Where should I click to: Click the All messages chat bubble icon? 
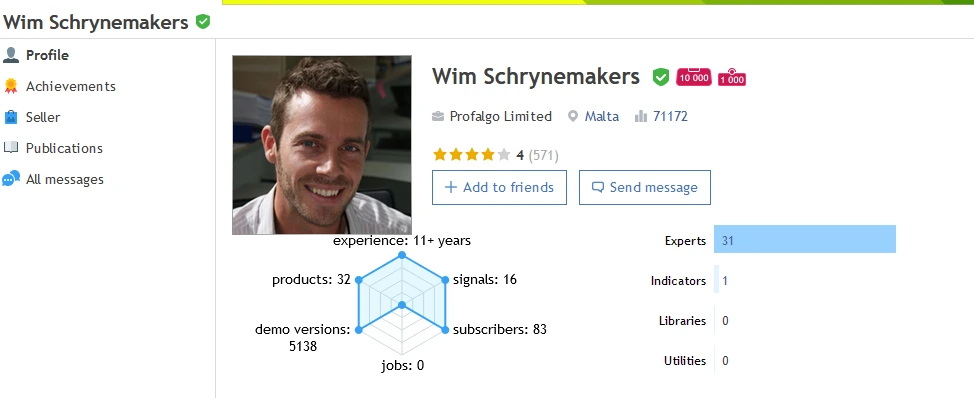tap(11, 179)
